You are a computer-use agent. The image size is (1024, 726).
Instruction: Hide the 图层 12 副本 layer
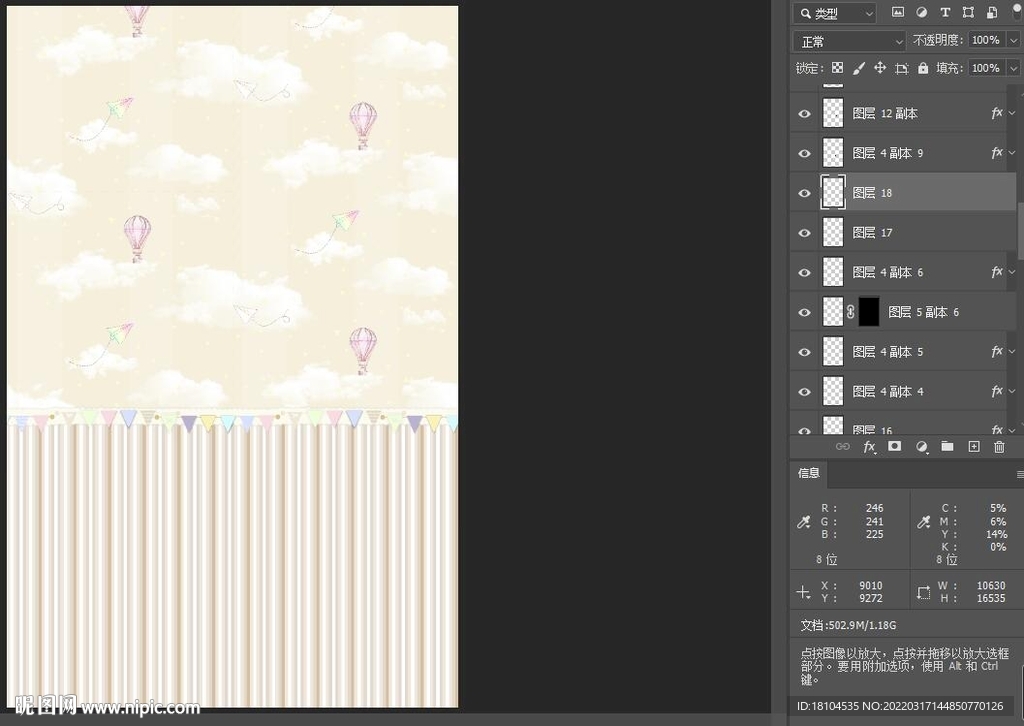pyautogui.click(x=804, y=114)
